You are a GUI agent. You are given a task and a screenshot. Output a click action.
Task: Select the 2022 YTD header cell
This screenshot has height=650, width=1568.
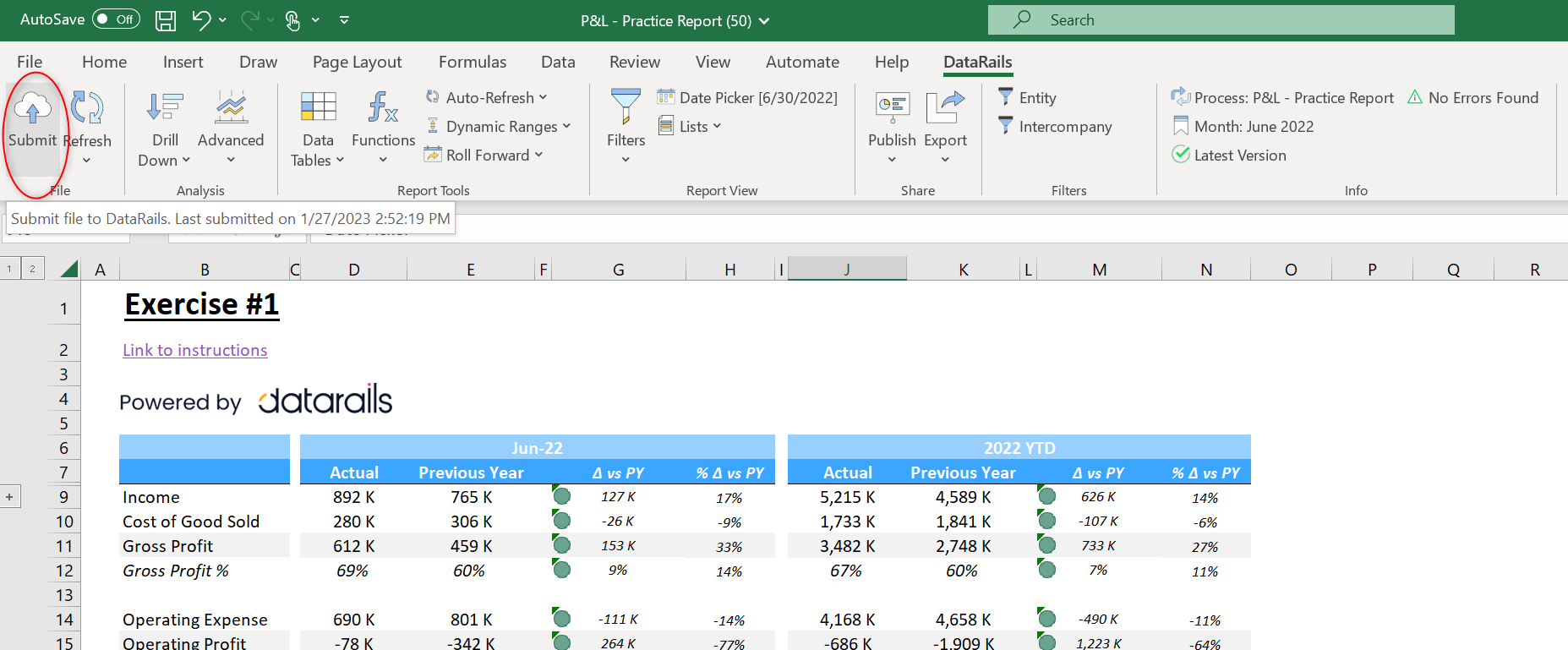point(1019,447)
